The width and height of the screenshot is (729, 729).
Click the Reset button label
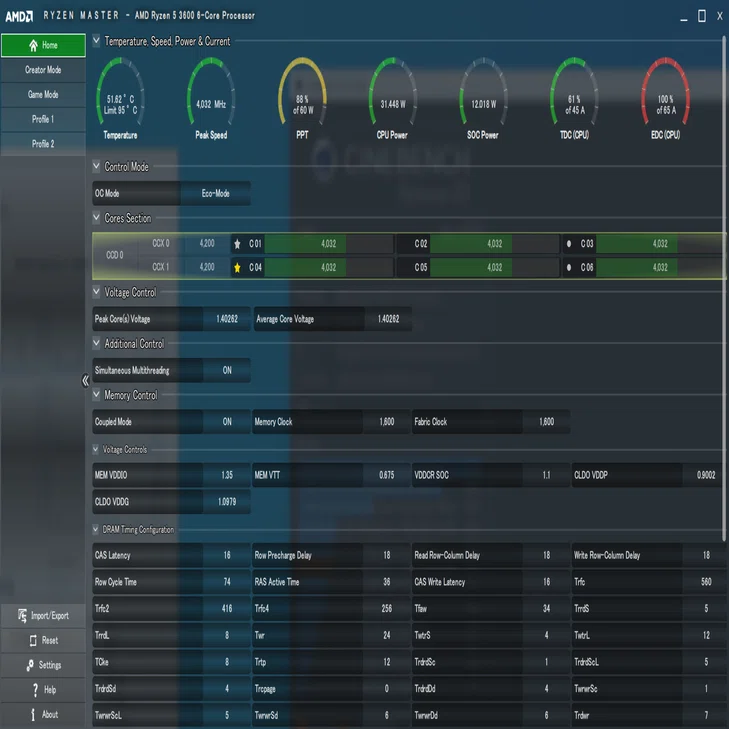pyautogui.click(x=50, y=640)
